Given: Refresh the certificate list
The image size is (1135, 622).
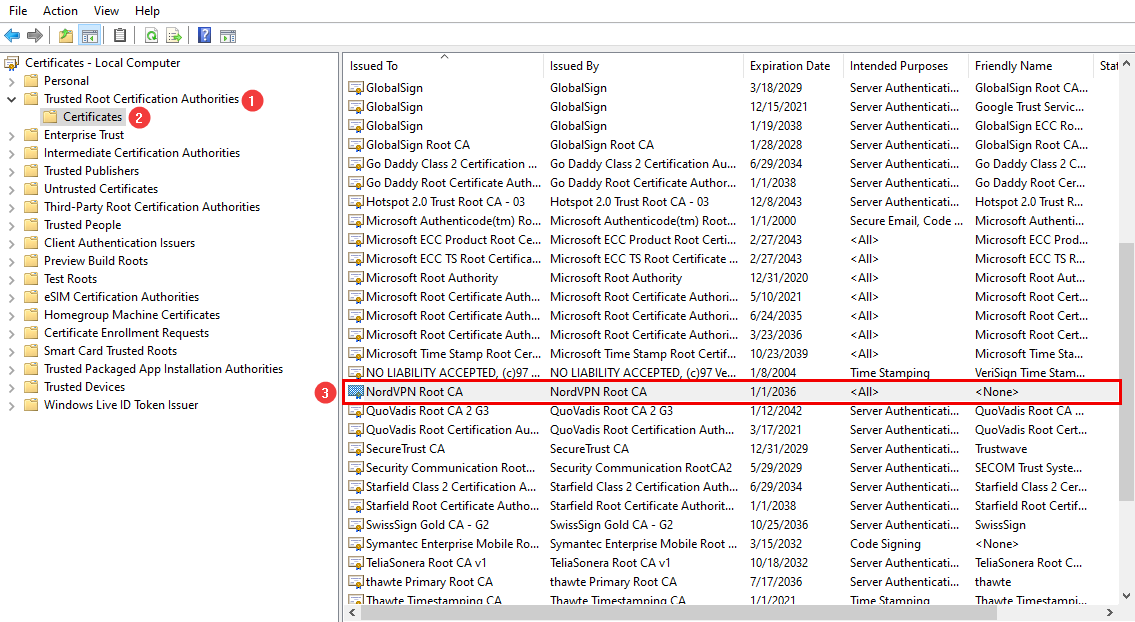Looking at the screenshot, I should tap(151, 36).
